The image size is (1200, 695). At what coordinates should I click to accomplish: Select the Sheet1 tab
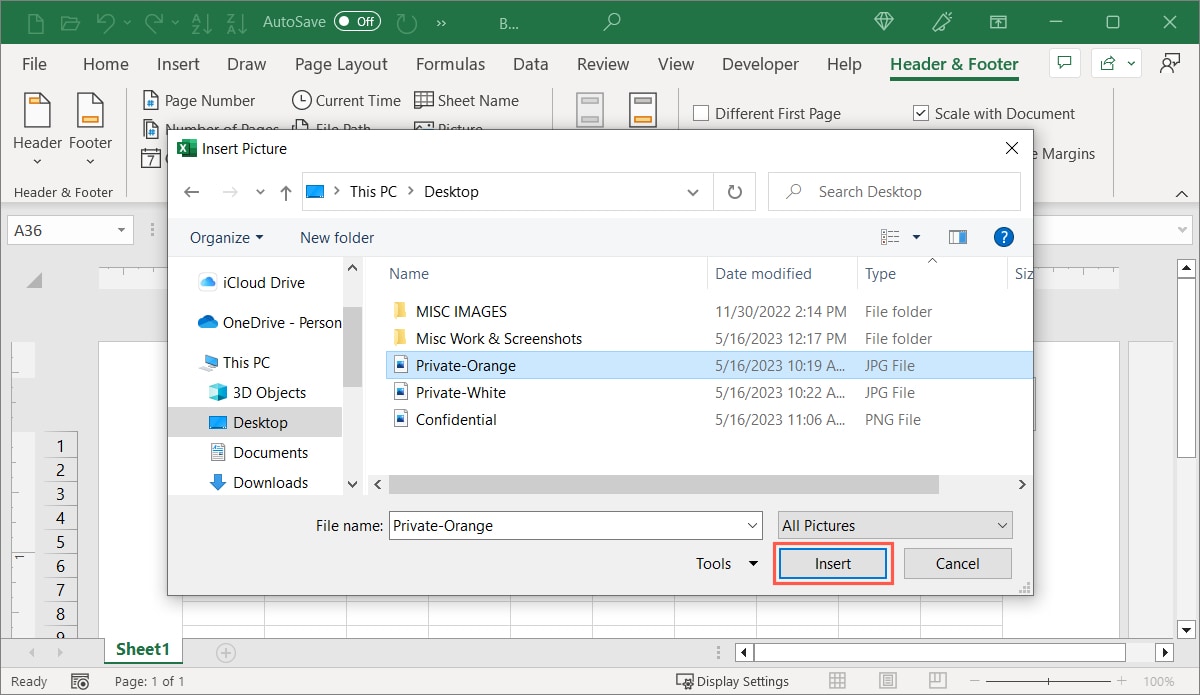click(142, 649)
